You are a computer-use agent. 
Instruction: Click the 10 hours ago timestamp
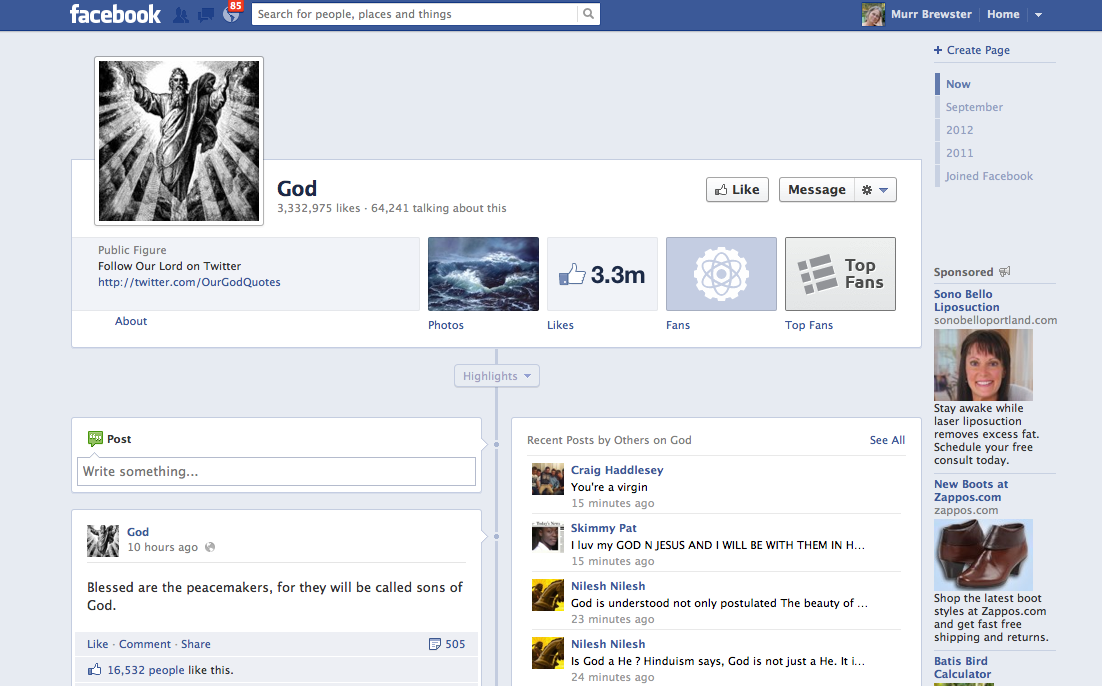(162, 547)
